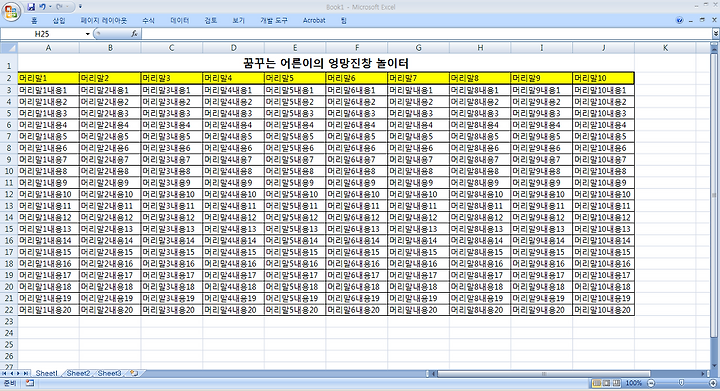Click the zoom out minus button

(x=651, y=383)
